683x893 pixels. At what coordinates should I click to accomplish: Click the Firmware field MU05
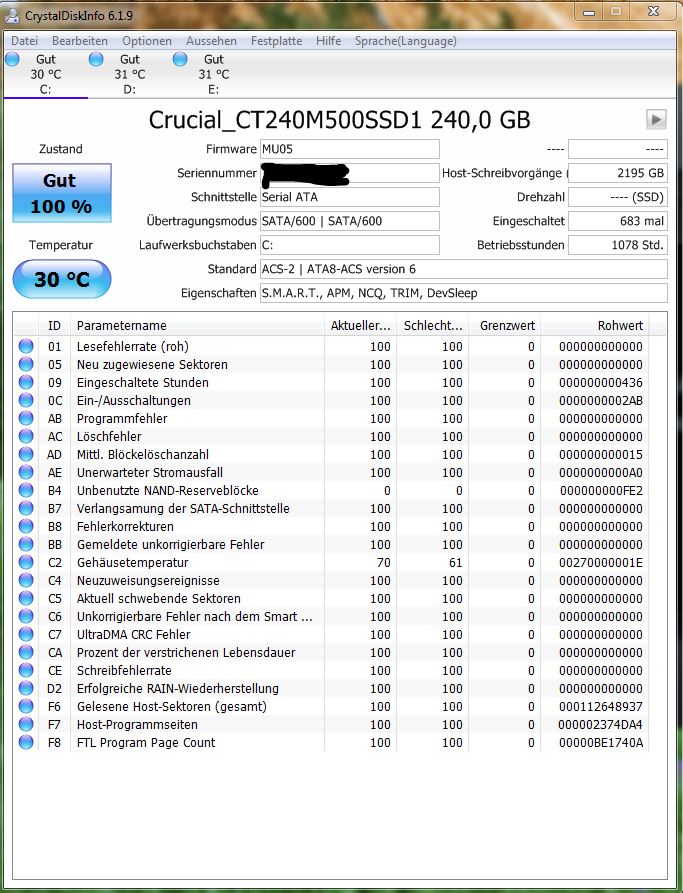pyautogui.click(x=350, y=149)
